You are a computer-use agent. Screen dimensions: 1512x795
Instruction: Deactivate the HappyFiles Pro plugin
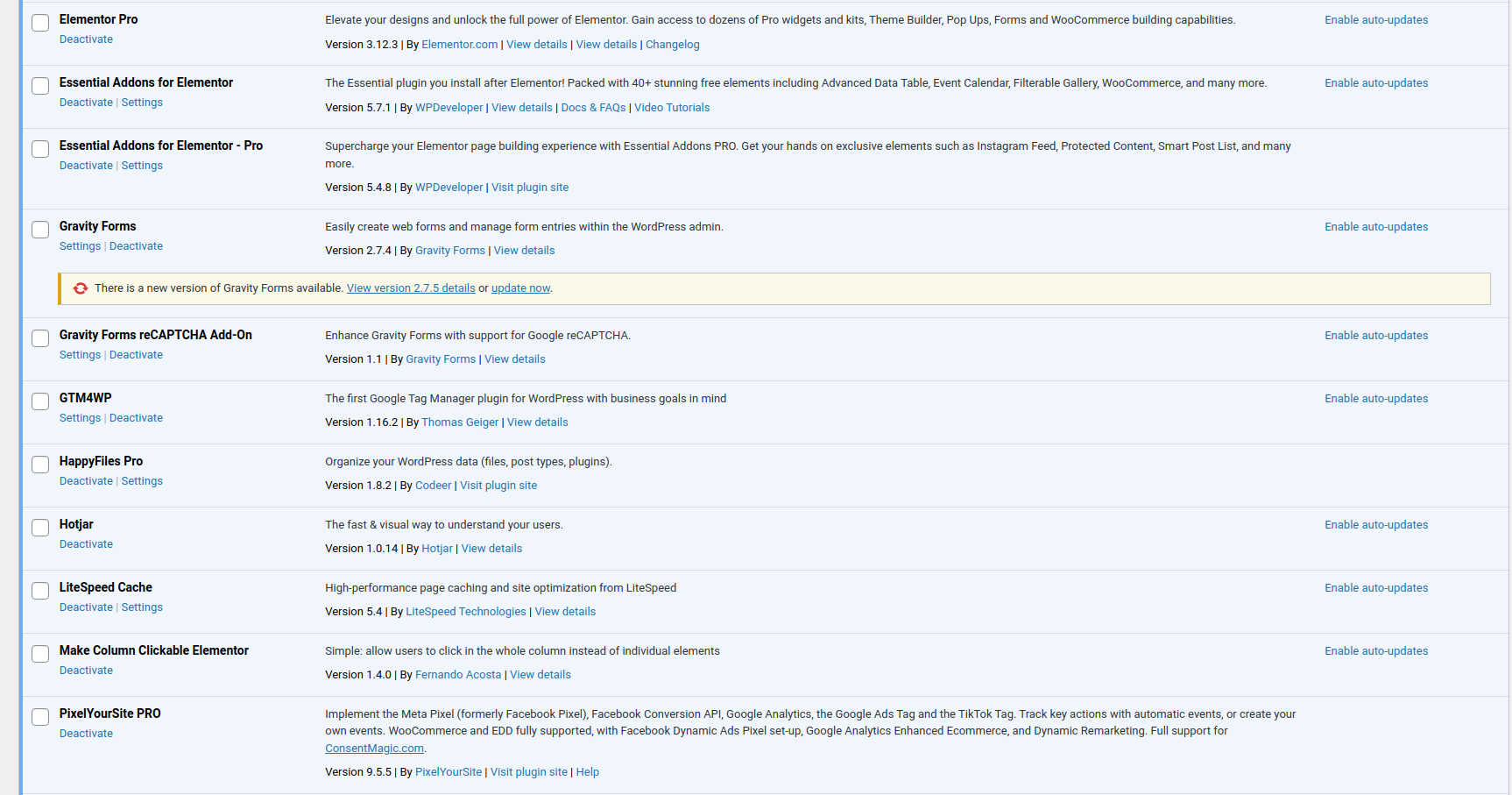[86, 481]
